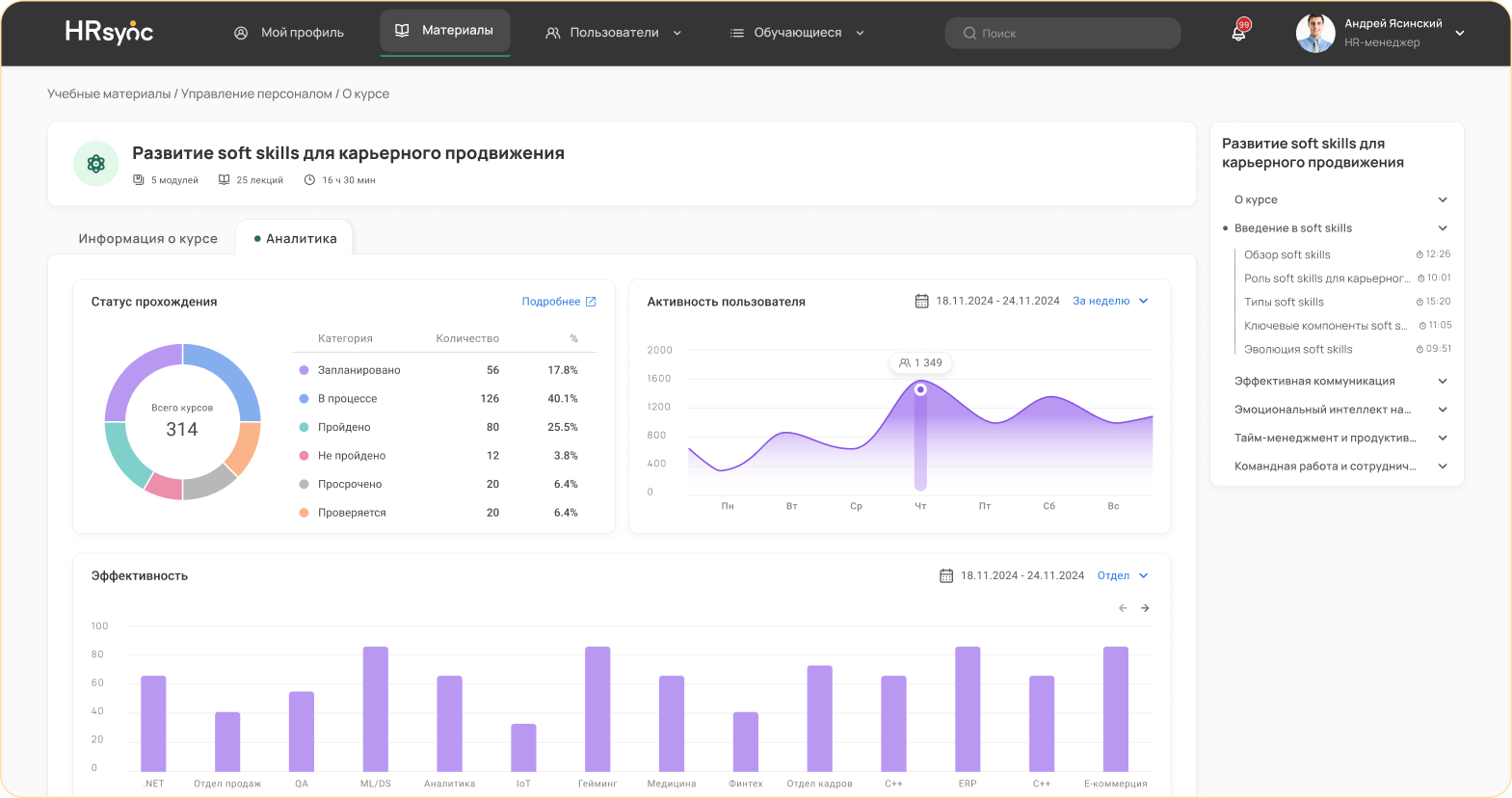Viewport: 1512px width, 798px height.
Task: Open lesson Роль soft skills для карьерного
Action: (x=1327, y=279)
